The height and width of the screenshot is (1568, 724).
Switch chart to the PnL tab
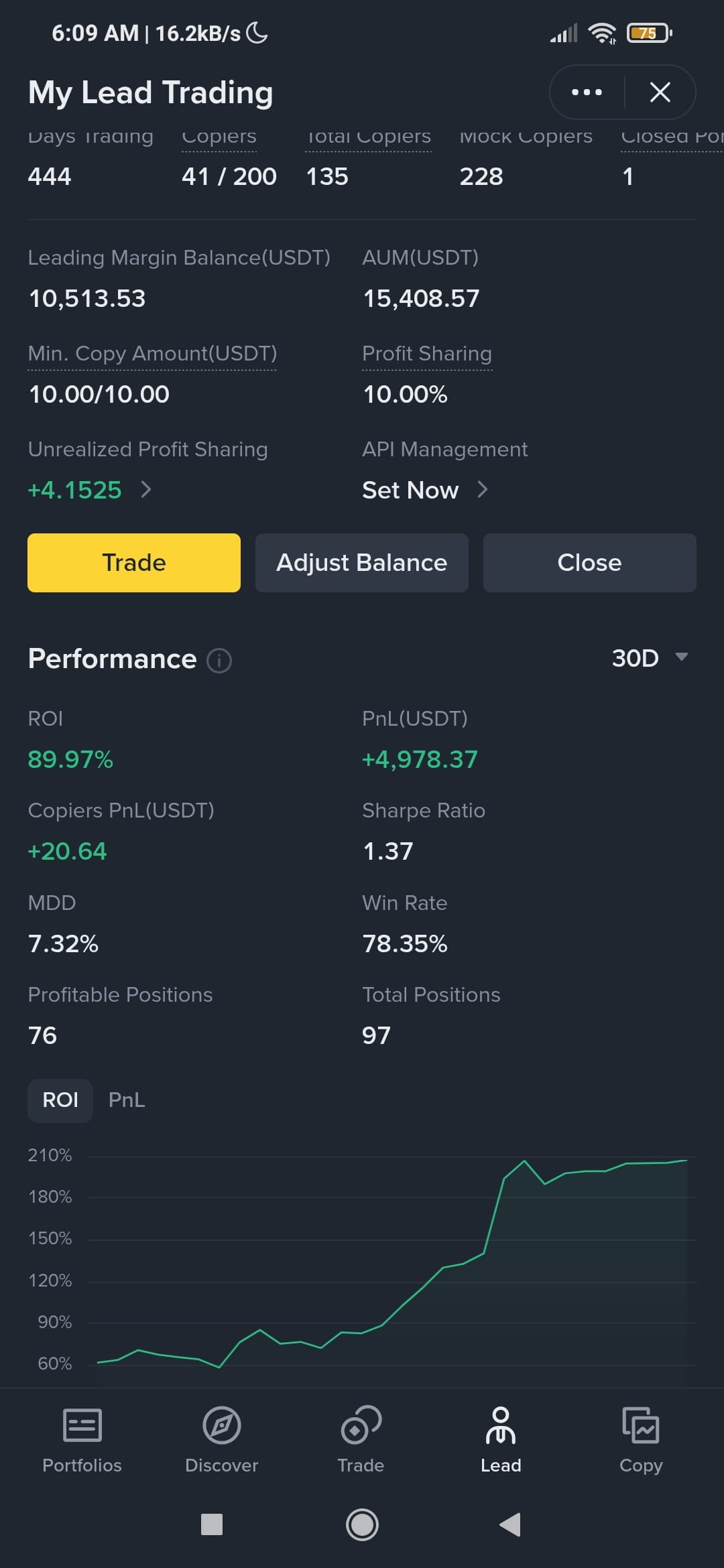127,1100
